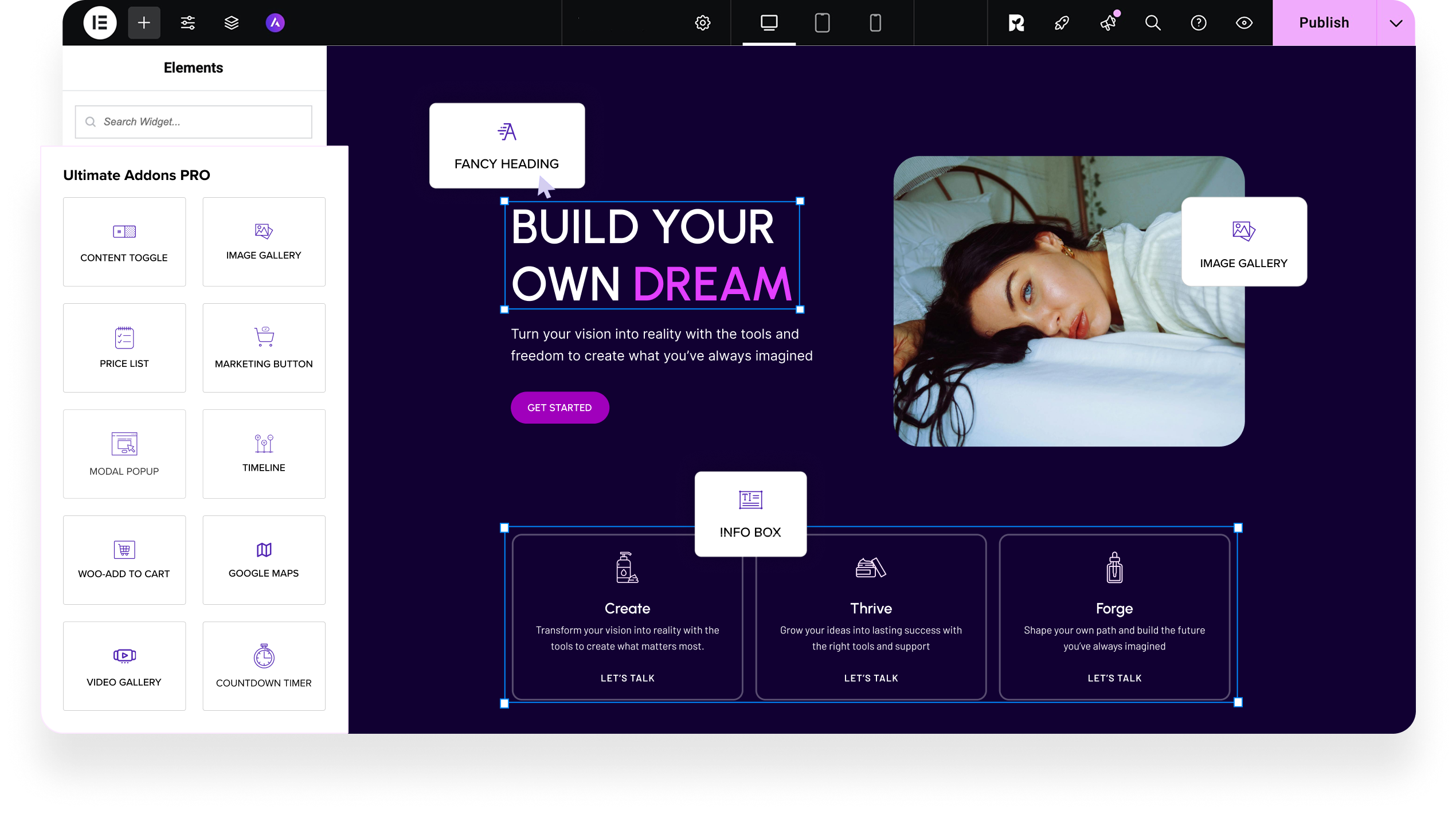
Task: Open site settings sliders icon
Action: (x=188, y=23)
